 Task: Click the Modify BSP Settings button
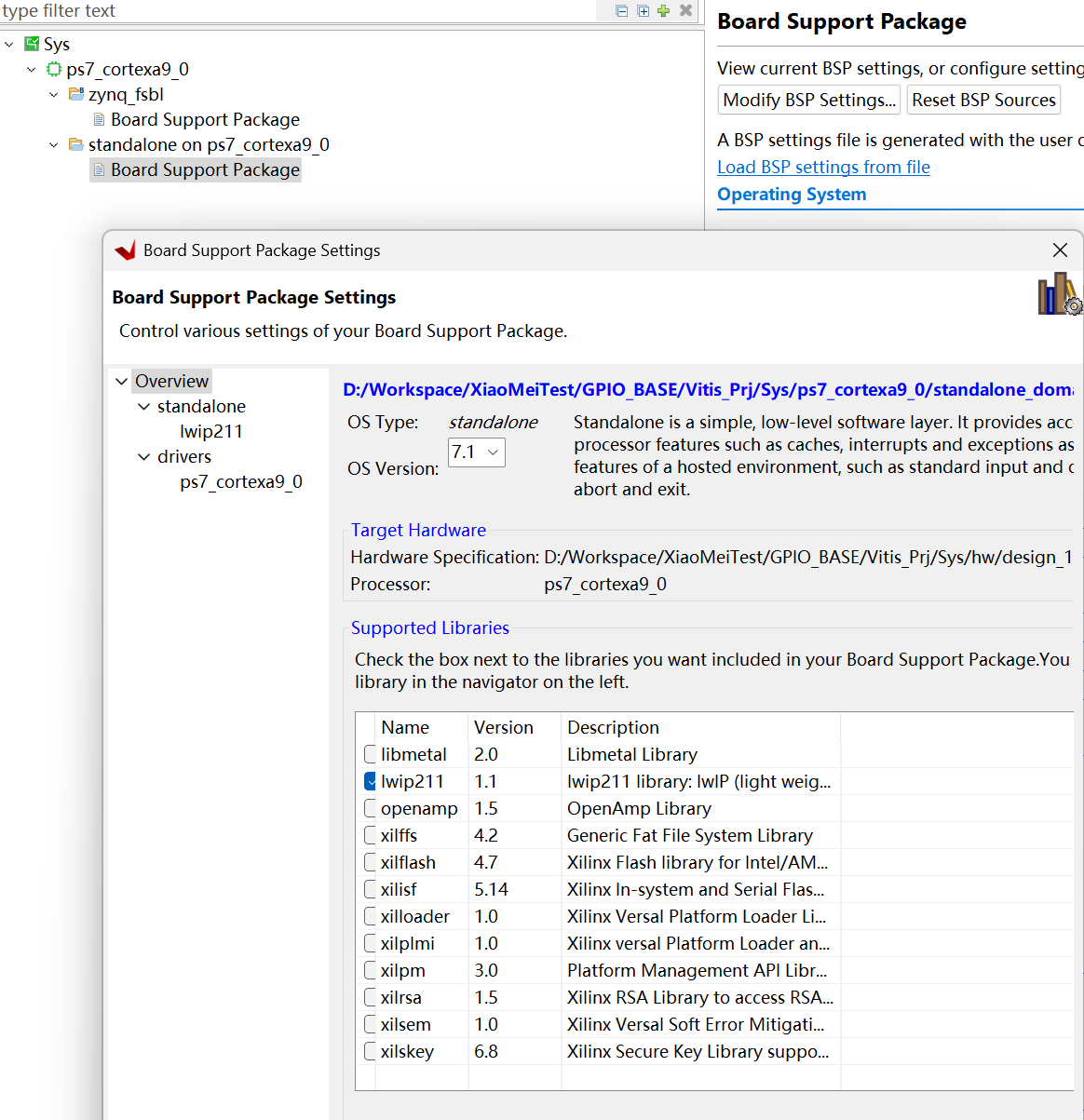click(x=809, y=100)
